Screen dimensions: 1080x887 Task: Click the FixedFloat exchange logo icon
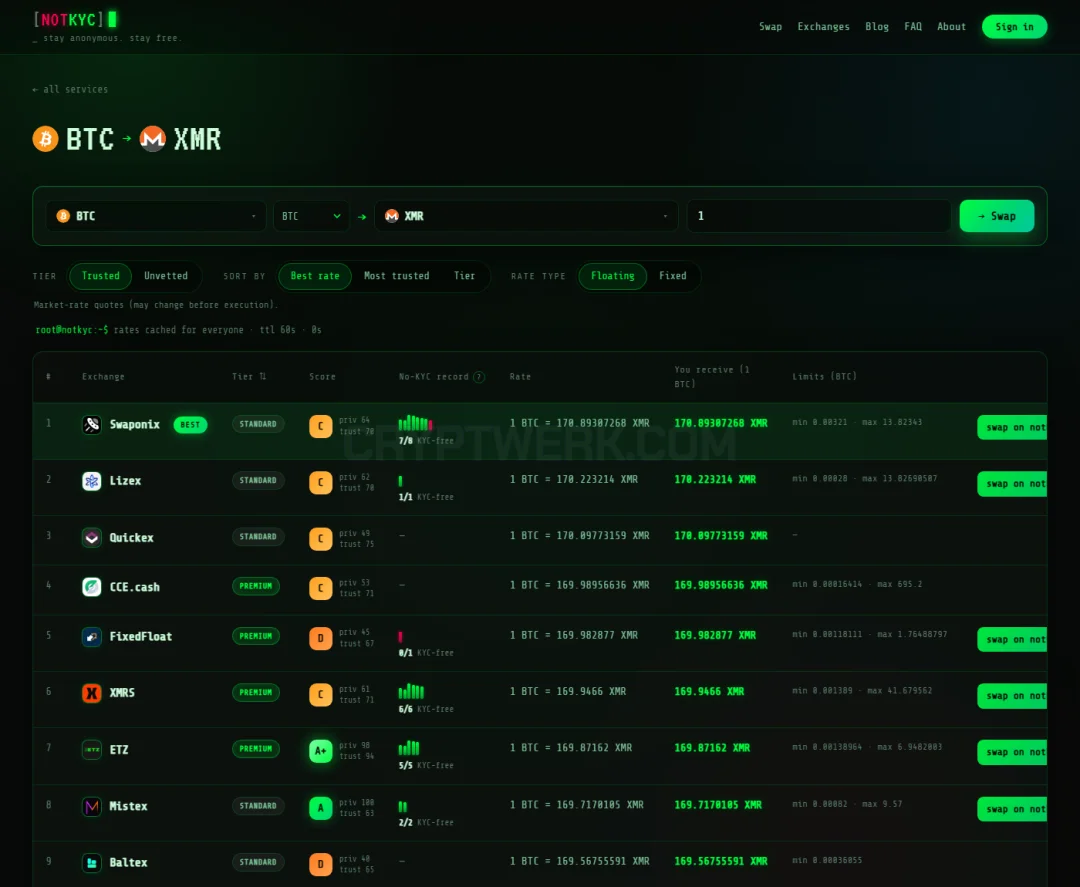[92, 636]
